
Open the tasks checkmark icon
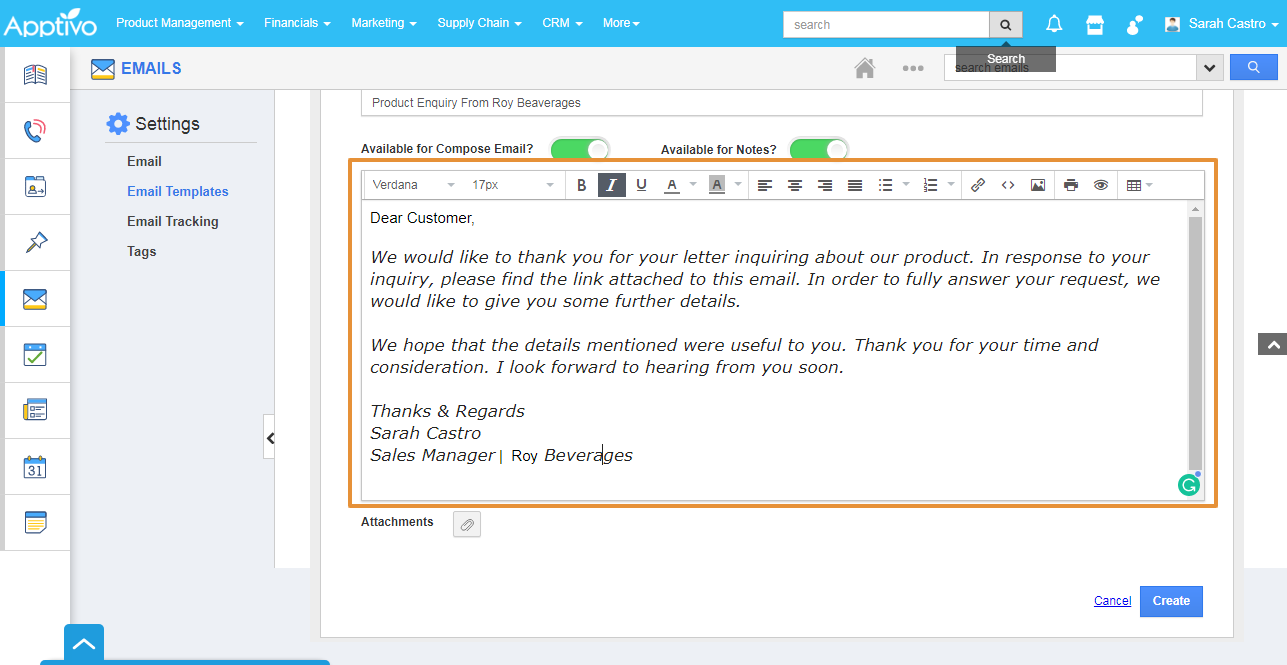click(x=36, y=355)
